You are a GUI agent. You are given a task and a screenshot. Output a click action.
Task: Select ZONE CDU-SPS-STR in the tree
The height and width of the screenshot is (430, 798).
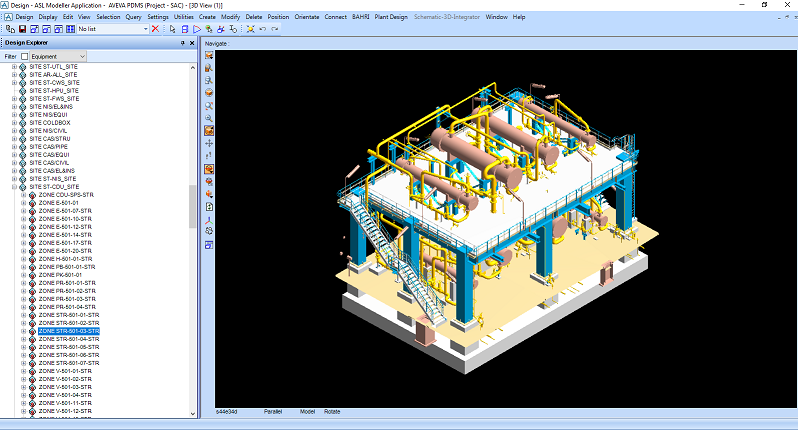pyautogui.click(x=66, y=195)
